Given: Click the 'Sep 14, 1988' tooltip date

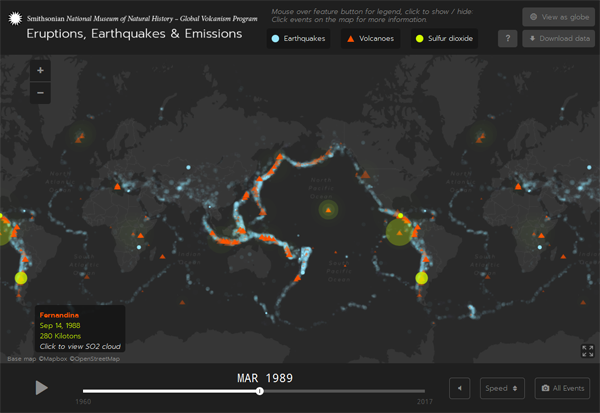Looking at the screenshot, I should pos(60,325).
